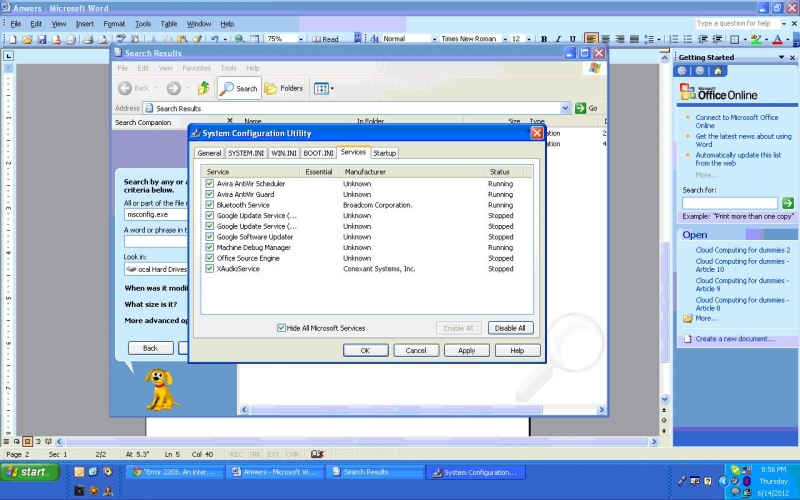
Task: Click the green Go arrow beside search field
Action: click(788, 203)
